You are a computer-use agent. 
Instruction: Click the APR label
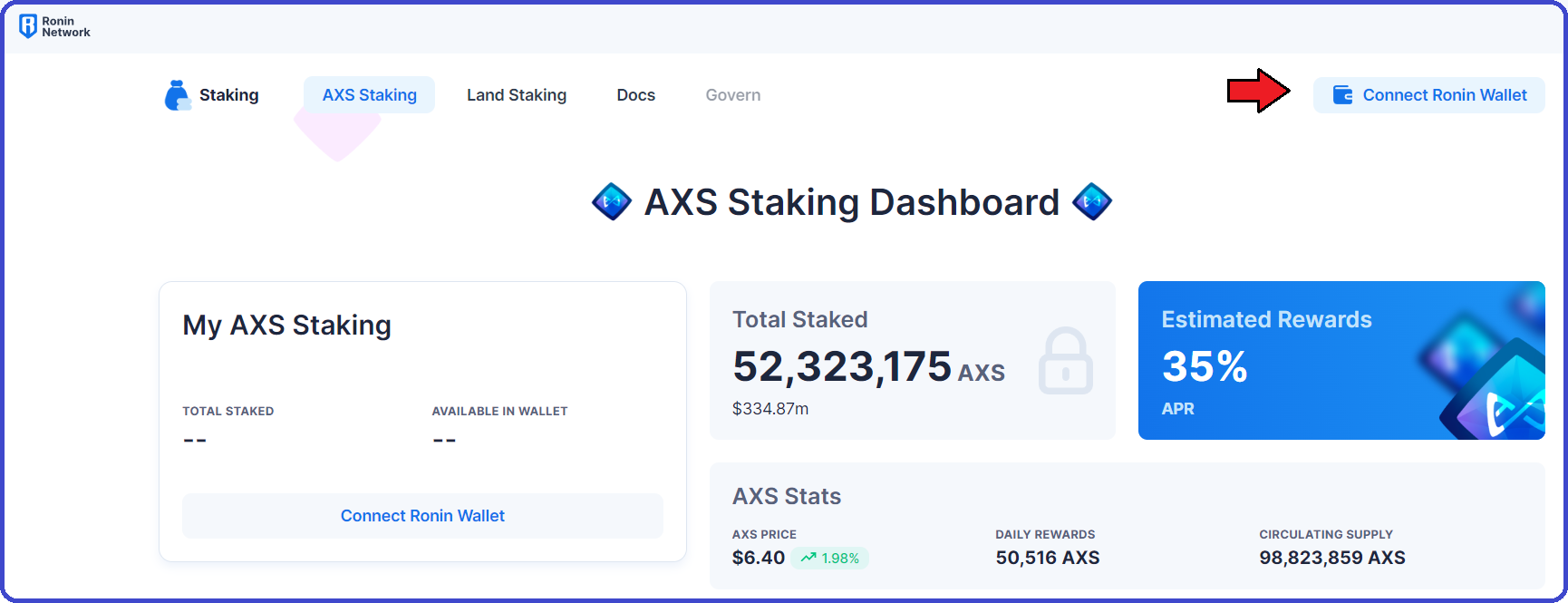pyautogui.click(x=1178, y=409)
